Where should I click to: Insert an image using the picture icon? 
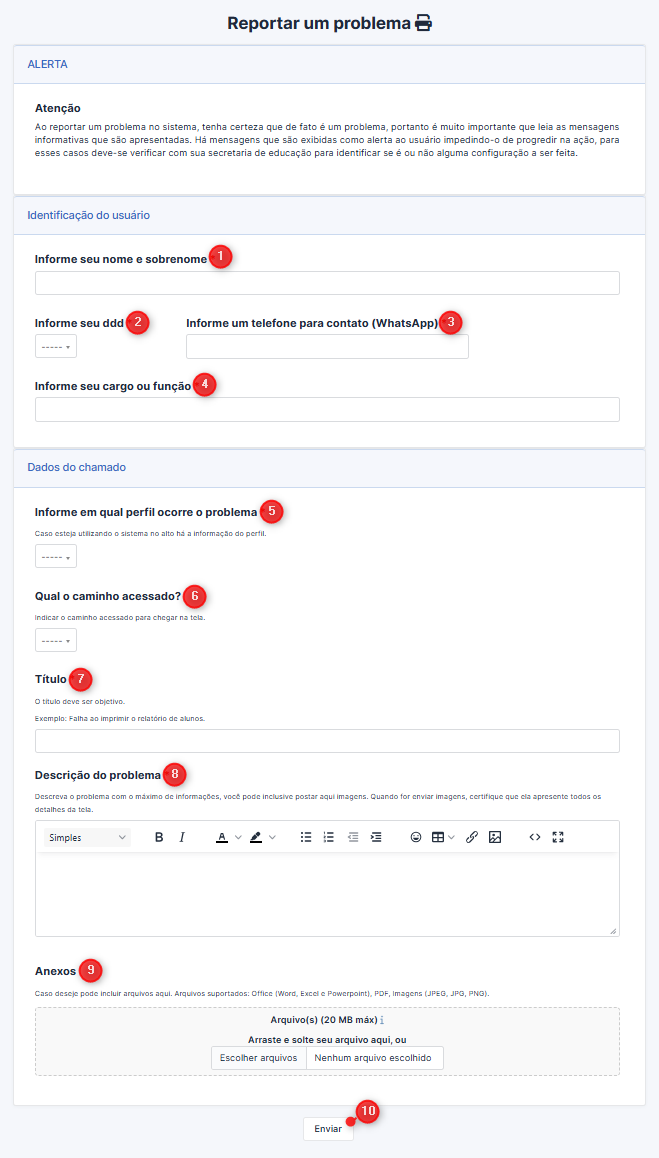pos(496,837)
